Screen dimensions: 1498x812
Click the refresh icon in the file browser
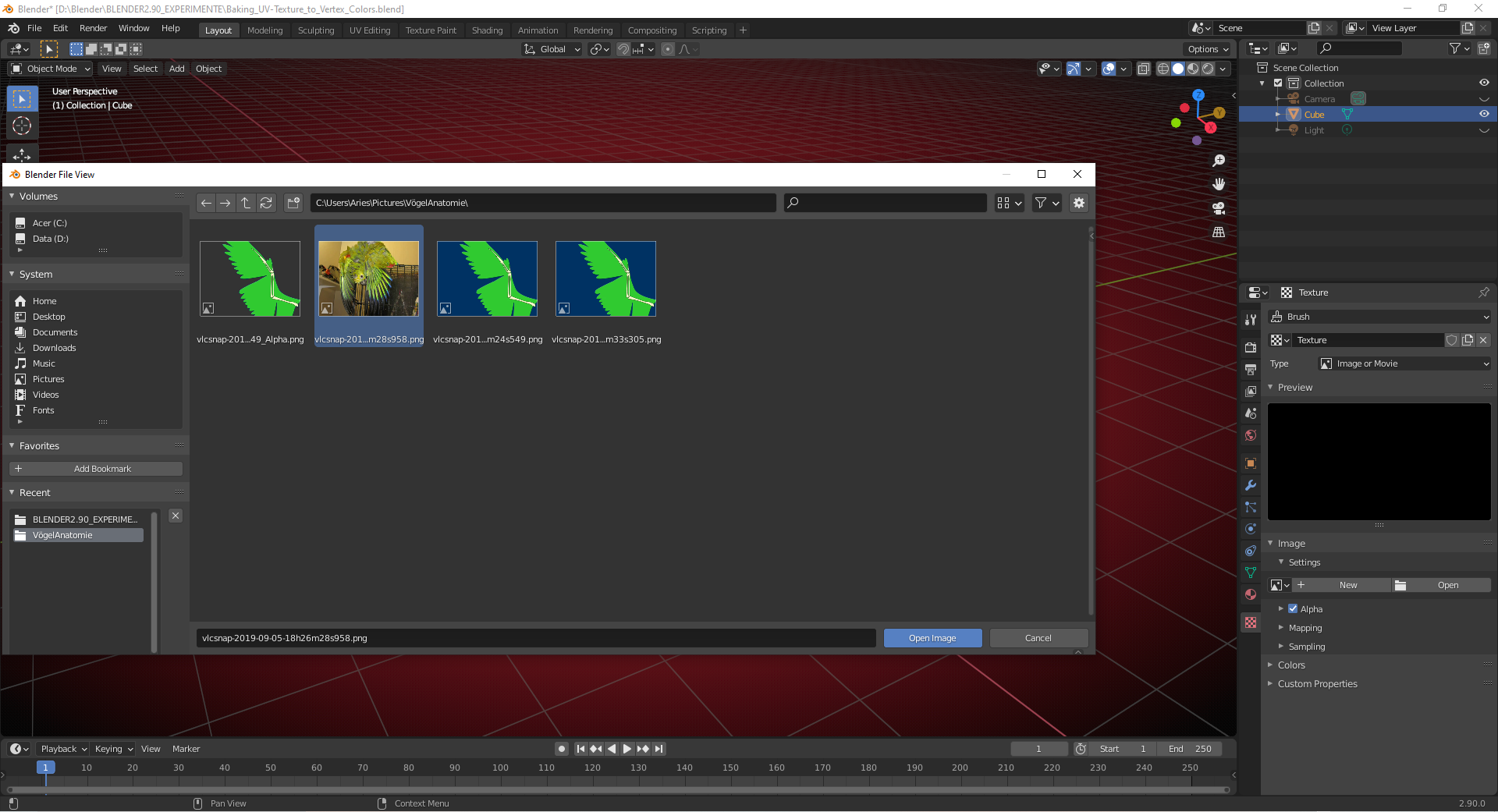(266, 203)
